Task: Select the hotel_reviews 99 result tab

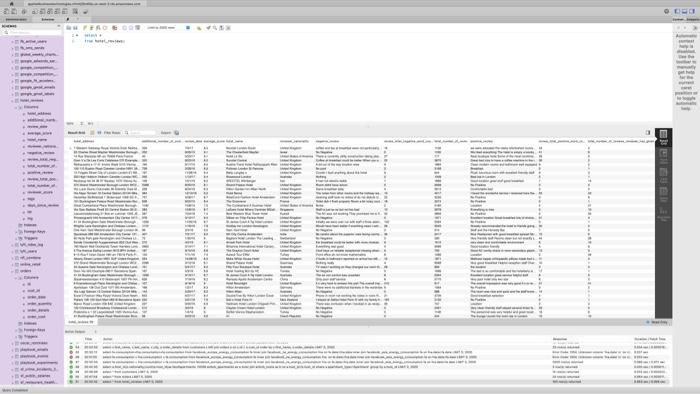Action: [x=81, y=322]
